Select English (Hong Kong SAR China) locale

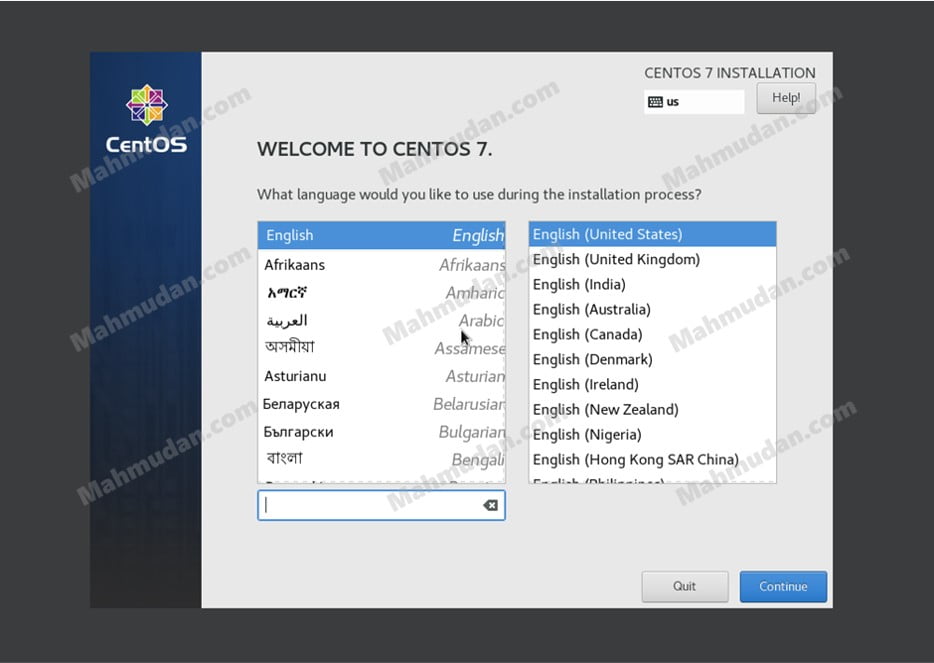pyautogui.click(x=651, y=459)
